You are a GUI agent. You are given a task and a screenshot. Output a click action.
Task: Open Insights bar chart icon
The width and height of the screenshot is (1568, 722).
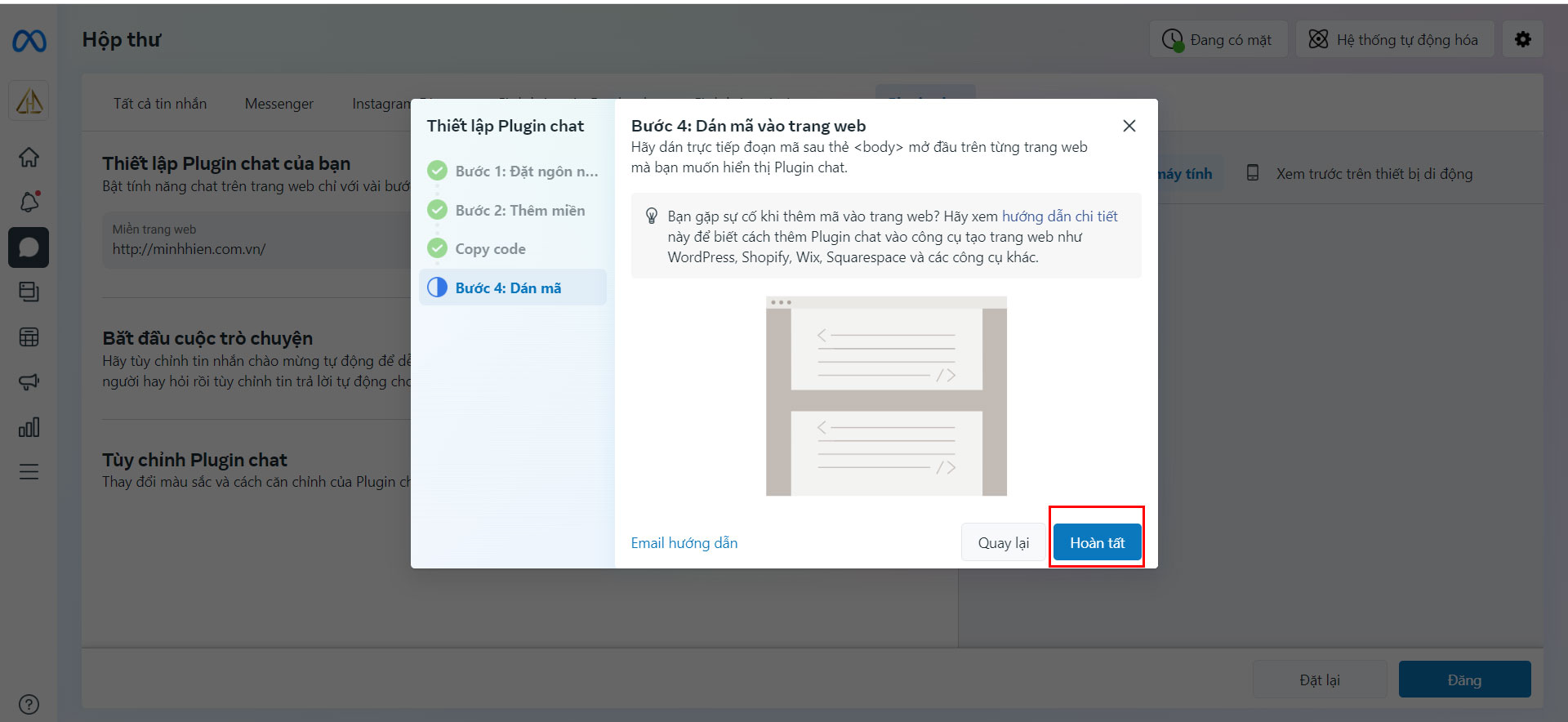29,426
